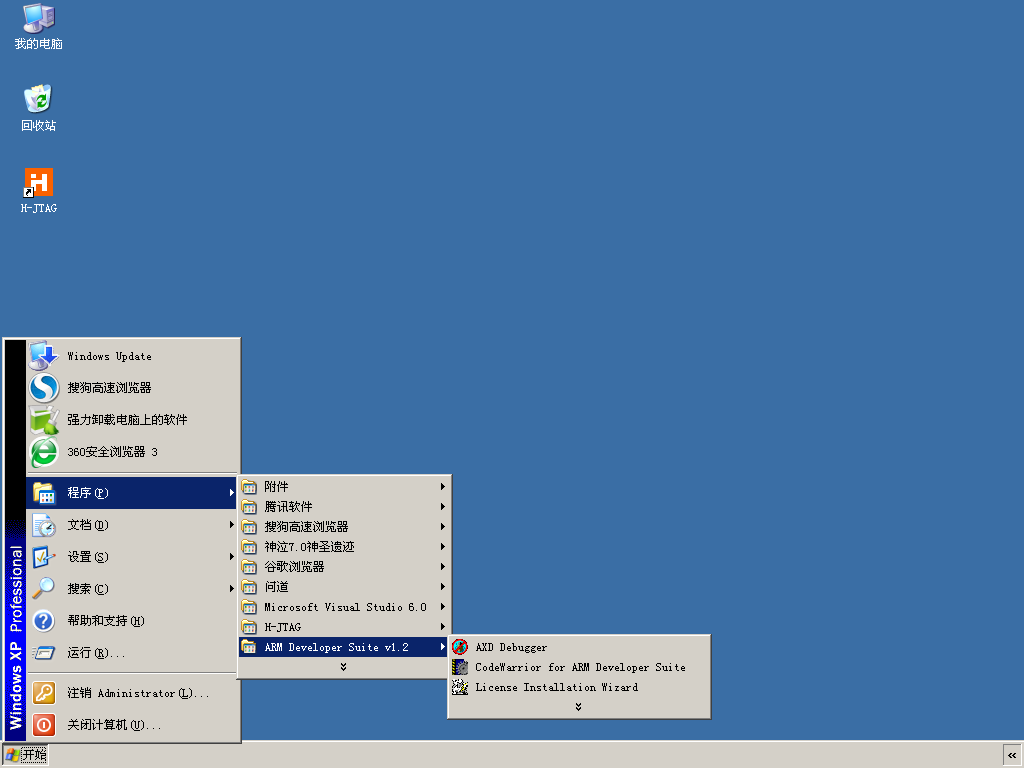Viewport: 1024px width, 768px height.
Task: Click the 附件 folder icon
Action: tap(249, 487)
